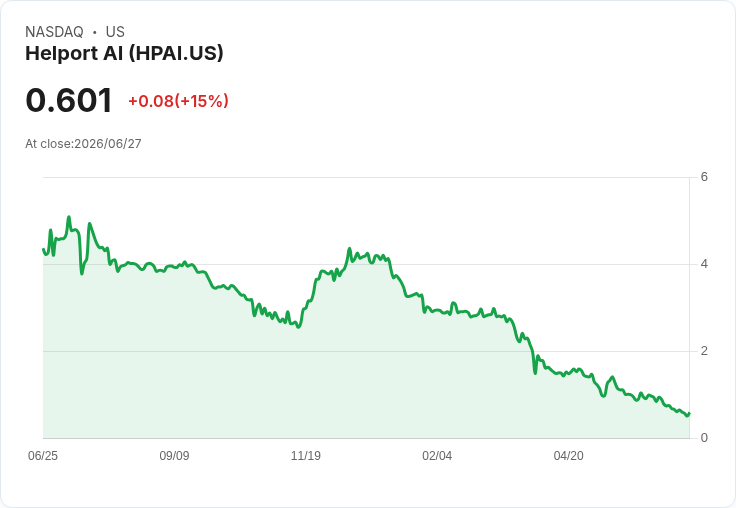Click the y-axis label 6
The image size is (736, 508).
point(704,177)
